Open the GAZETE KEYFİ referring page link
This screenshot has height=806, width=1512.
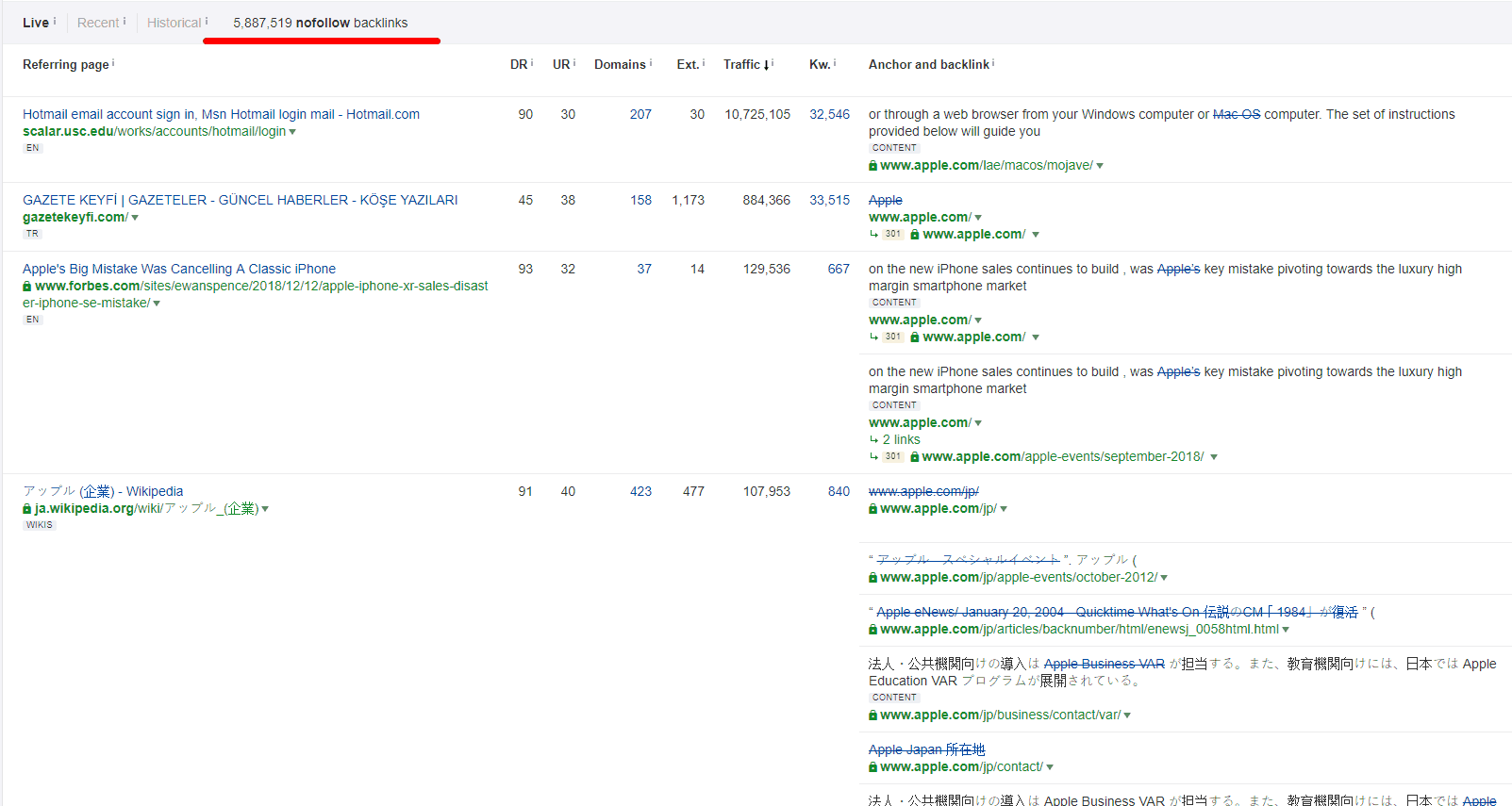(240, 200)
